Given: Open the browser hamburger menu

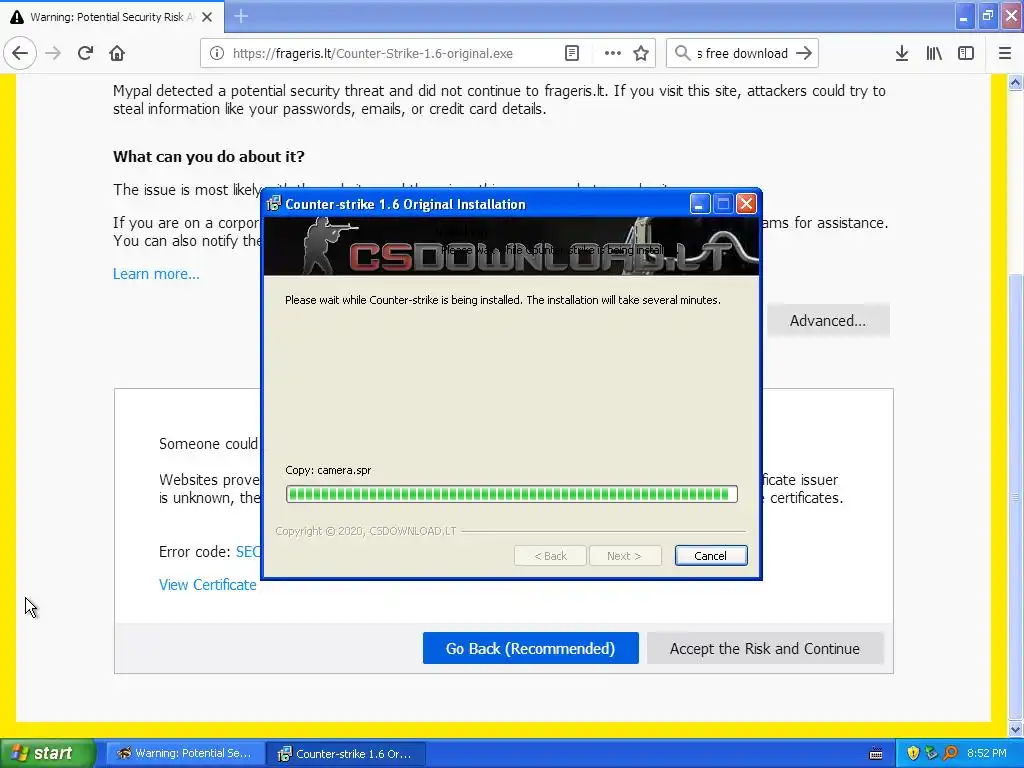Looking at the screenshot, I should (x=1005, y=53).
